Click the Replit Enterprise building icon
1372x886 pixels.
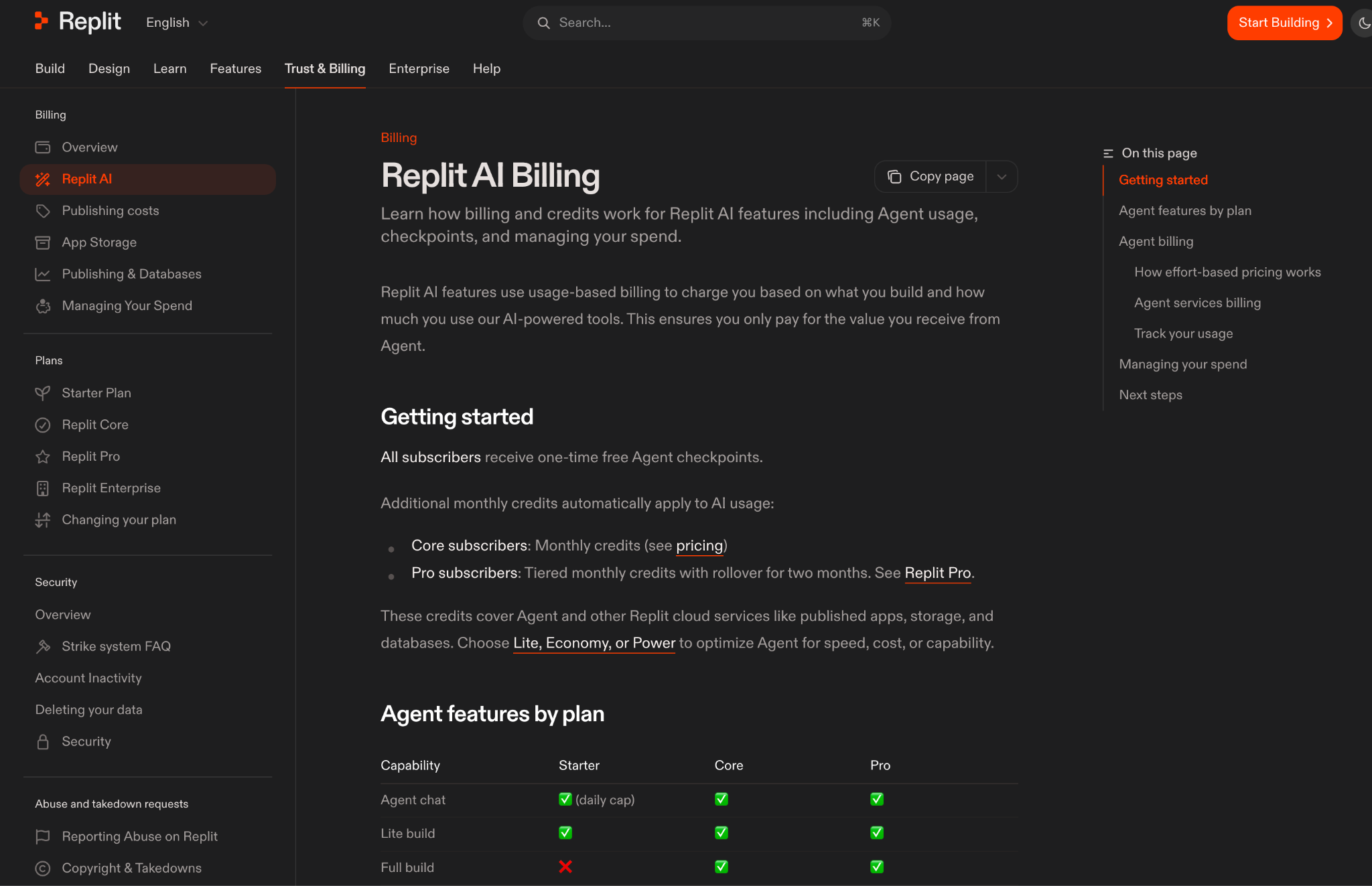click(x=43, y=488)
